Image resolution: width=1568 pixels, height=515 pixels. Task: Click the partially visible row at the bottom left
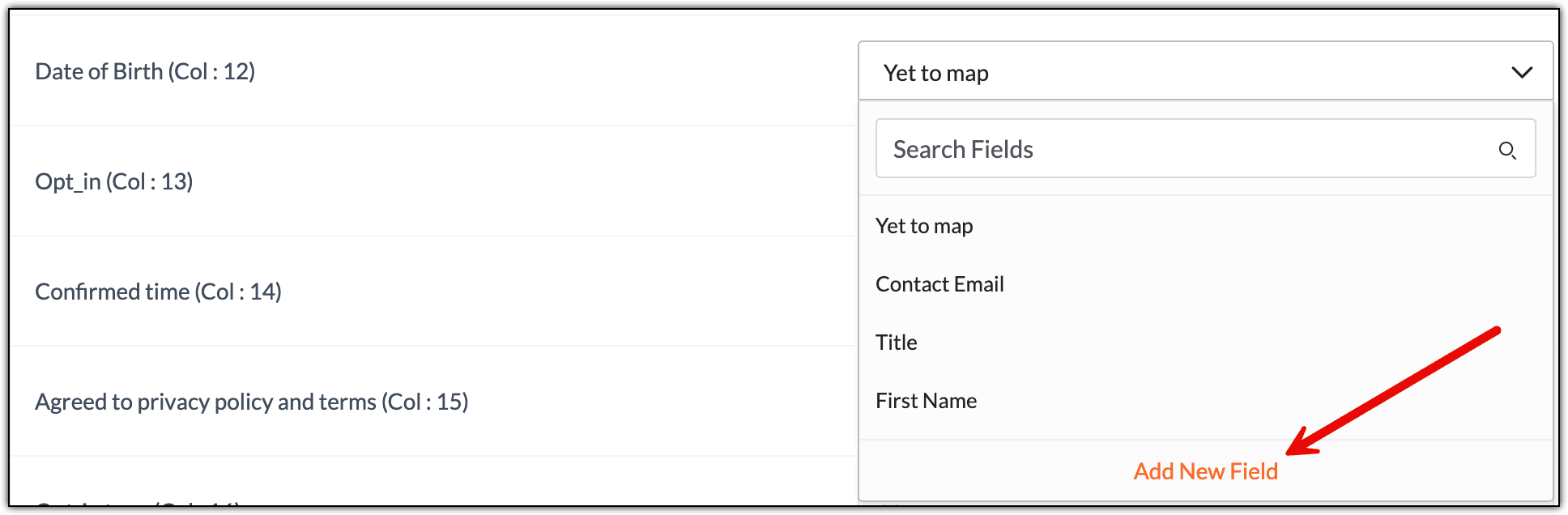(138, 504)
